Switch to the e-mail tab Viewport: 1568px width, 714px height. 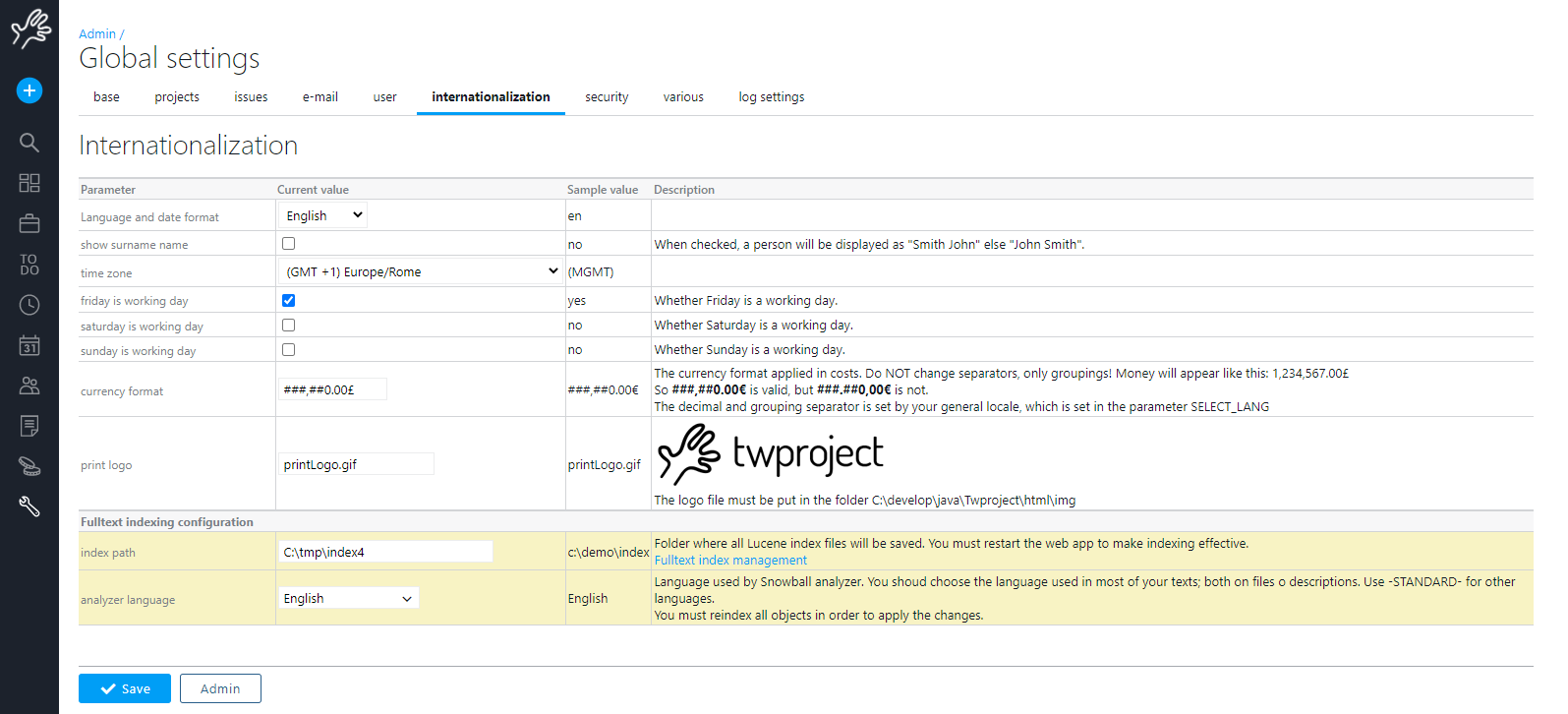tap(319, 96)
